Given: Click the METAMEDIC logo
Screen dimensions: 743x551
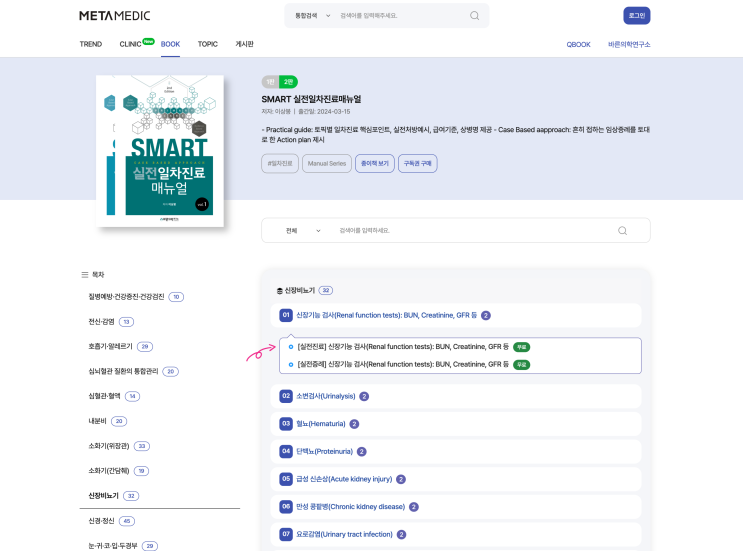Looking at the screenshot, I should click(115, 16).
